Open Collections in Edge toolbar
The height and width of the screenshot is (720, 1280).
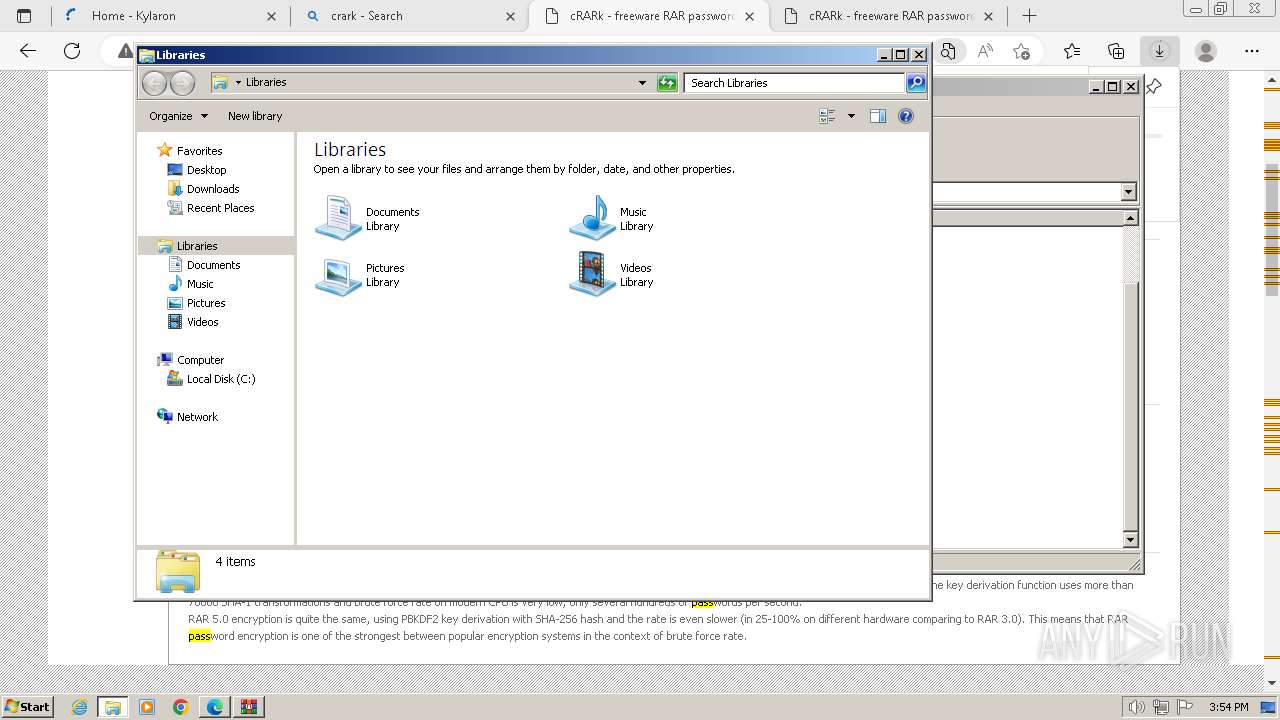click(x=1116, y=51)
